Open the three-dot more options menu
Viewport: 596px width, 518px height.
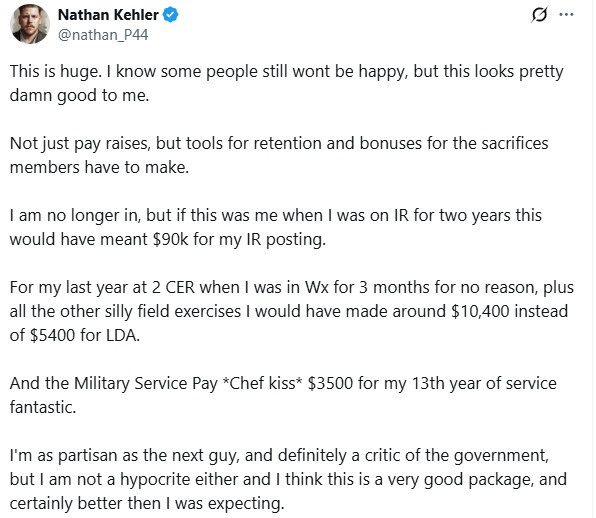click(566, 15)
